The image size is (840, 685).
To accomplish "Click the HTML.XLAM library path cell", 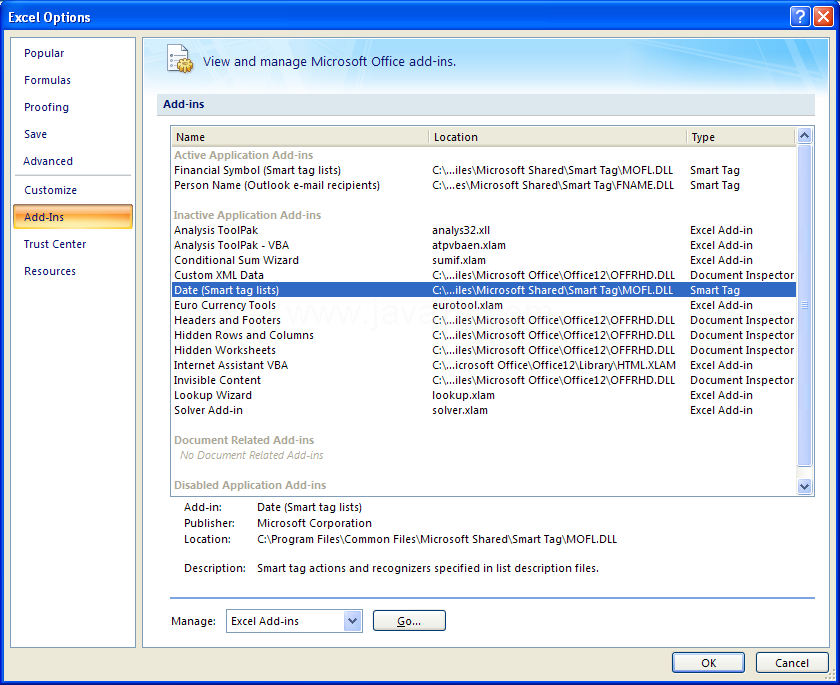I will coord(554,365).
